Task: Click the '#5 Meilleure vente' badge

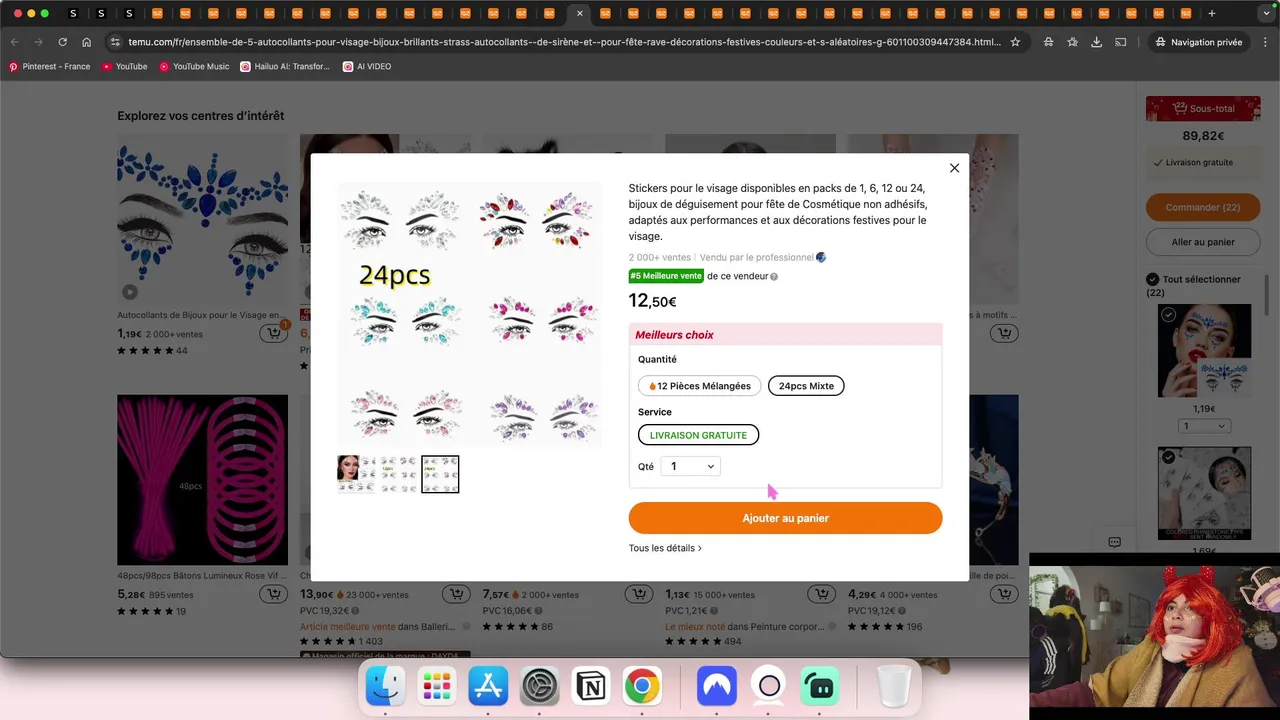Action: pos(666,276)
